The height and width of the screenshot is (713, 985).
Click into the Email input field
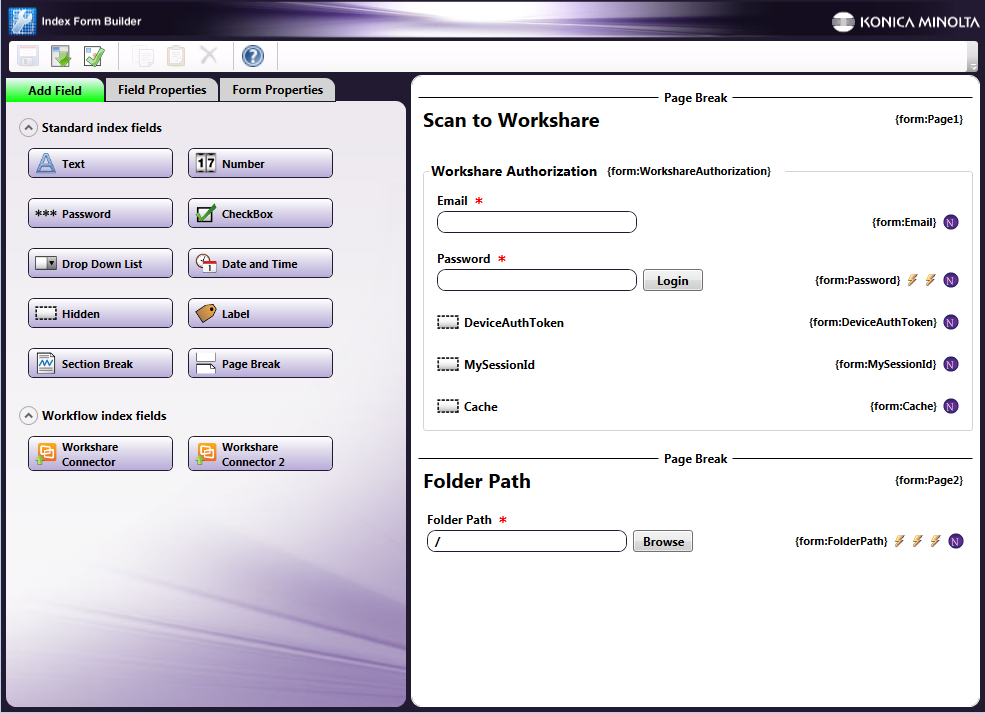(x=537, y=222)
